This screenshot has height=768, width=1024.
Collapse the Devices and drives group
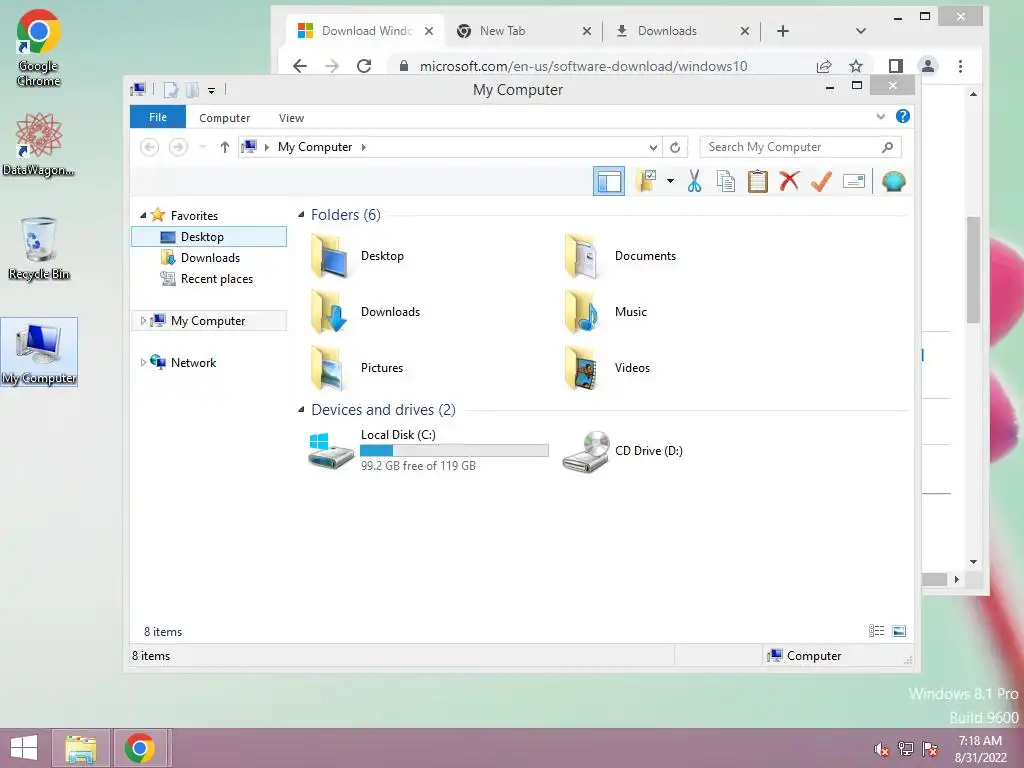click(301, 409)
